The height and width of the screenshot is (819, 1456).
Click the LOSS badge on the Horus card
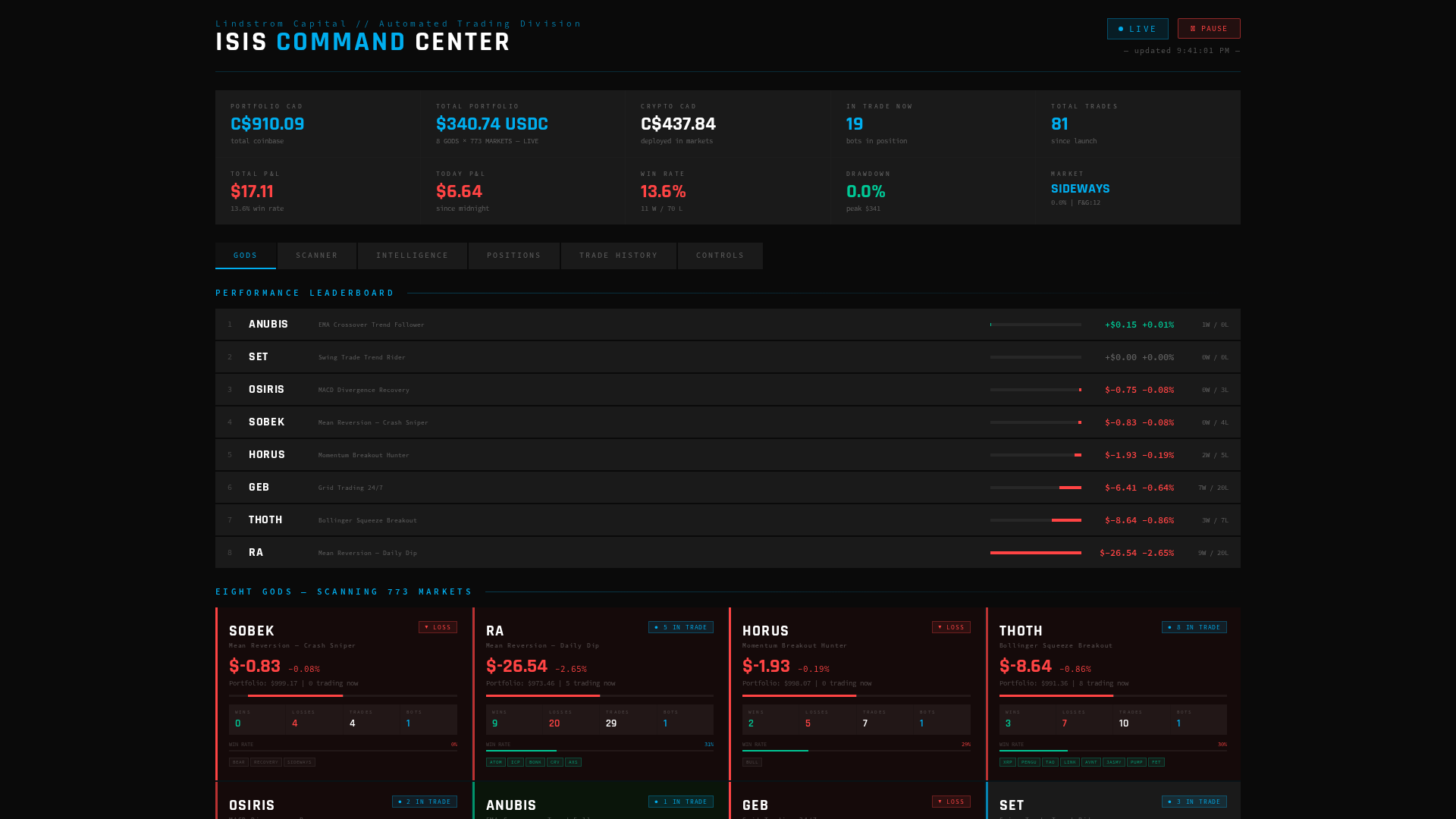point(951,627)
